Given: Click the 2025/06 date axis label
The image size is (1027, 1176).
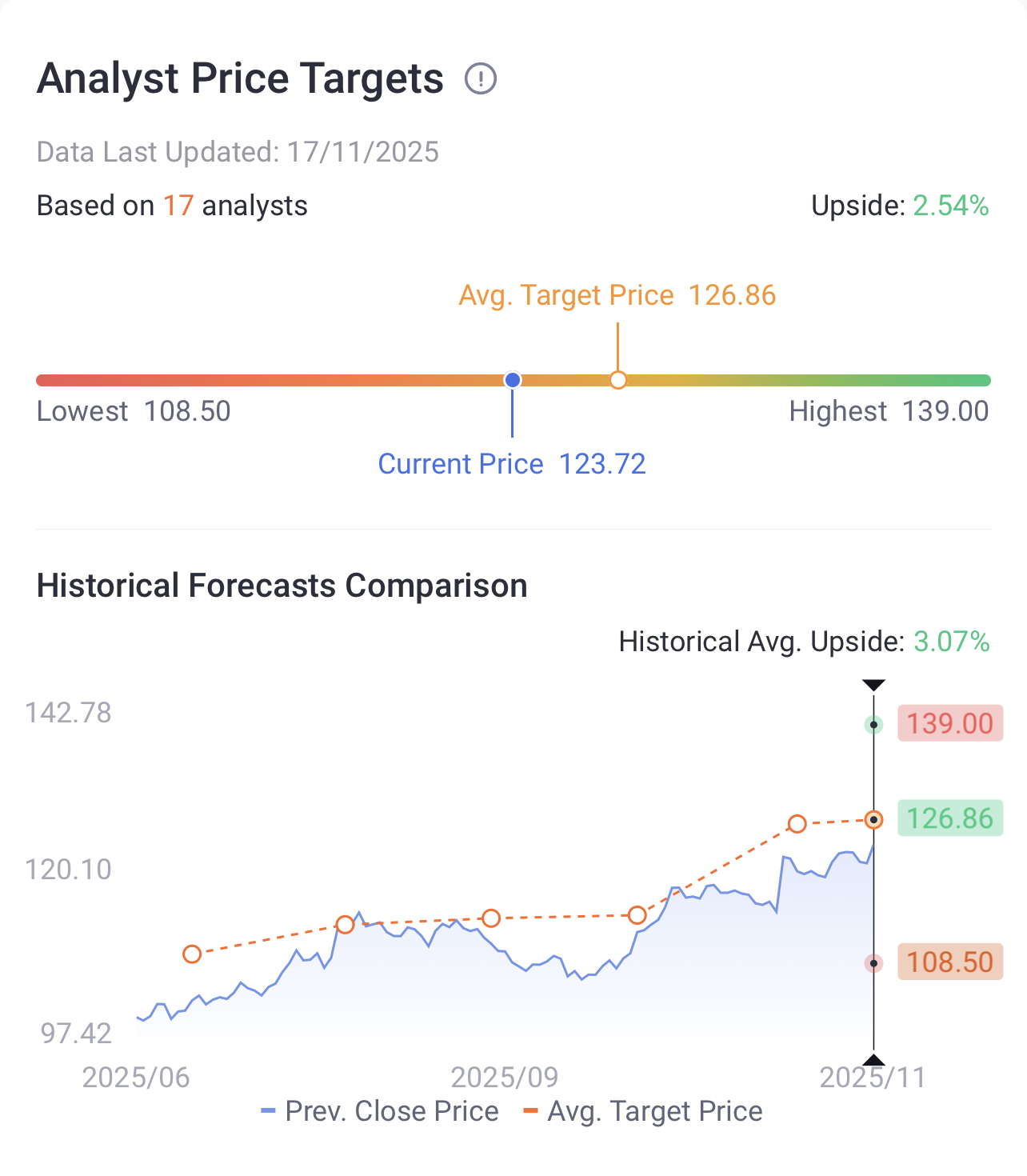Looking at the screenshot, I should tap(136, 1078).
